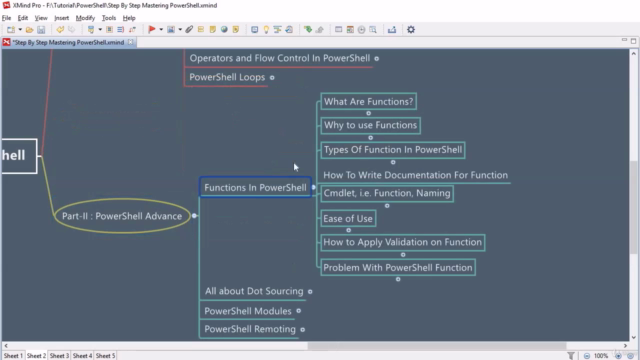This screenshot has width=640, height=360.
Task: Click the Label icon in the toolbar
Action: click(201, 29)
